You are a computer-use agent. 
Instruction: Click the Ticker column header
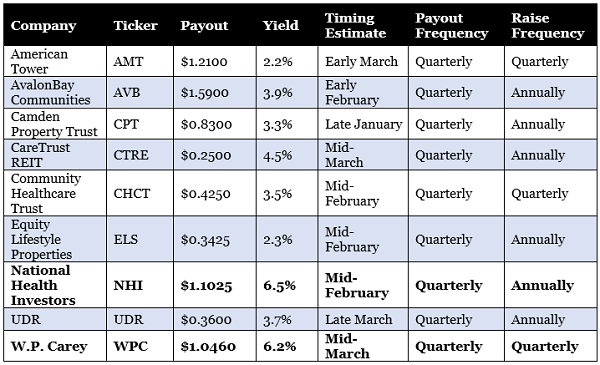135,25
